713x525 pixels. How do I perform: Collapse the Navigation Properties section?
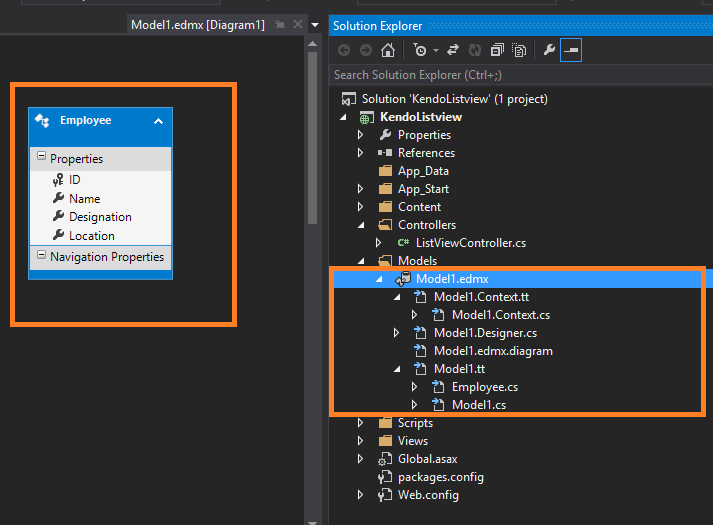click(x=41, y=256)
